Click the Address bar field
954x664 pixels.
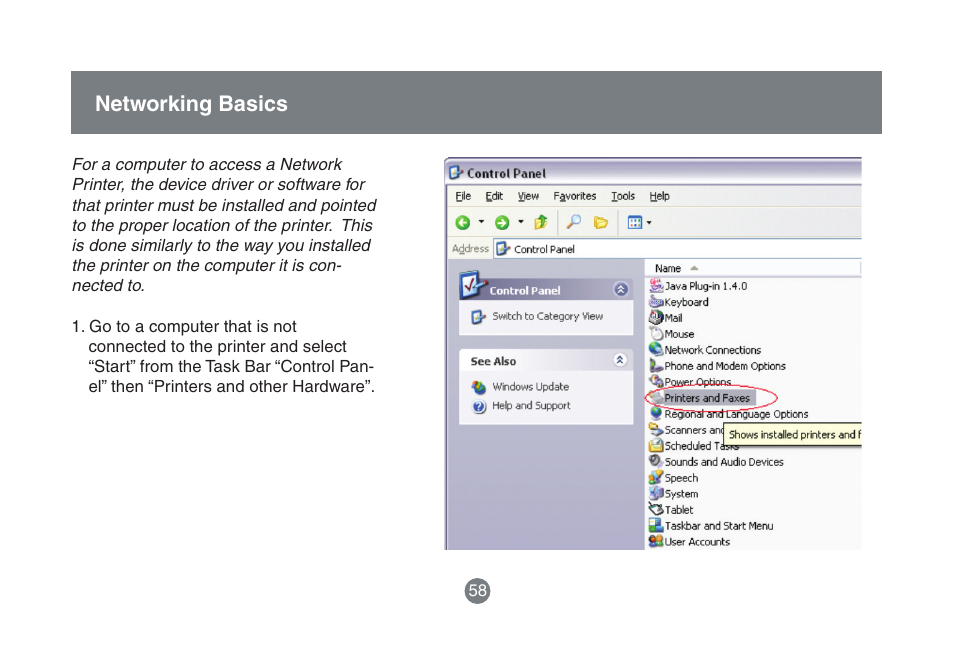coord(678,249)
